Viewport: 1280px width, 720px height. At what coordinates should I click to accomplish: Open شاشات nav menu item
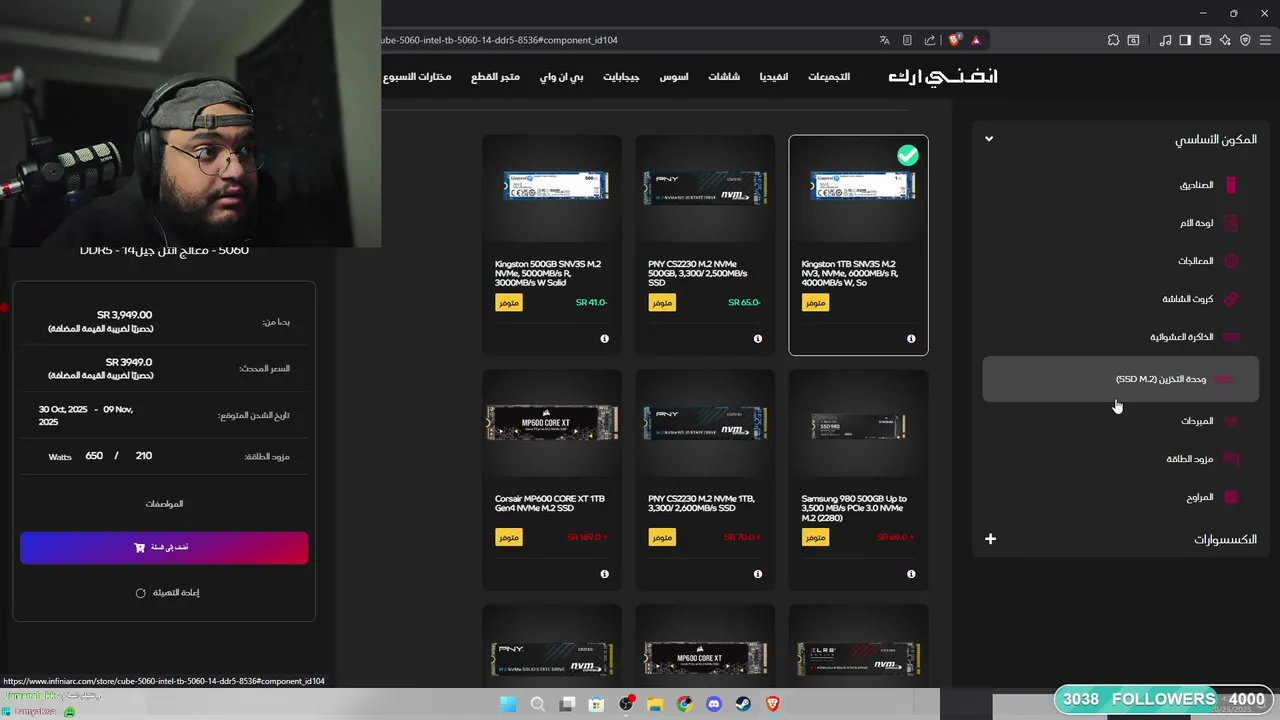pos(724,77)
